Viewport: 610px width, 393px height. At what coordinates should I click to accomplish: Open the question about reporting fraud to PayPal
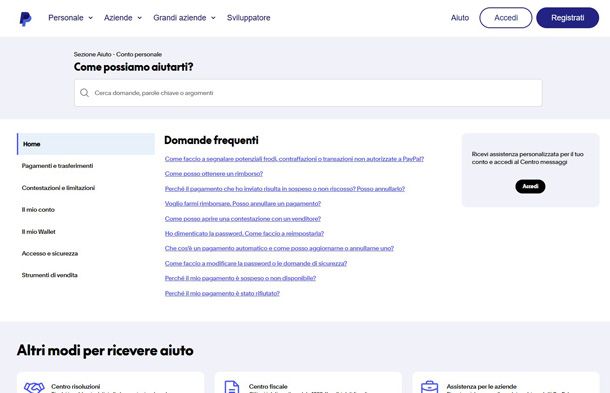click(294, 159)
